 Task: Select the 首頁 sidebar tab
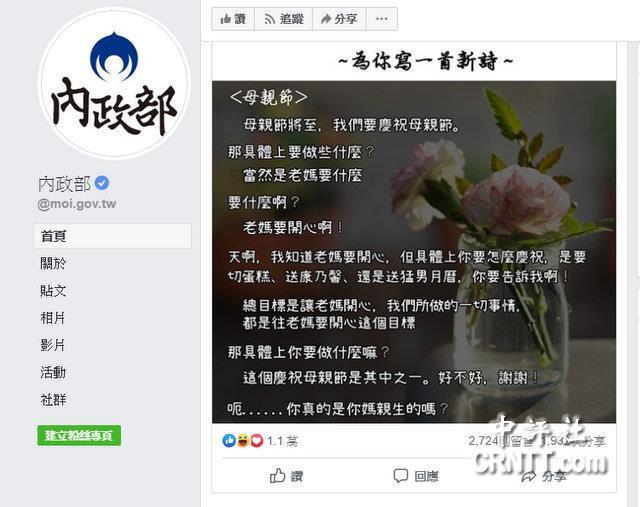coord(112,236)
